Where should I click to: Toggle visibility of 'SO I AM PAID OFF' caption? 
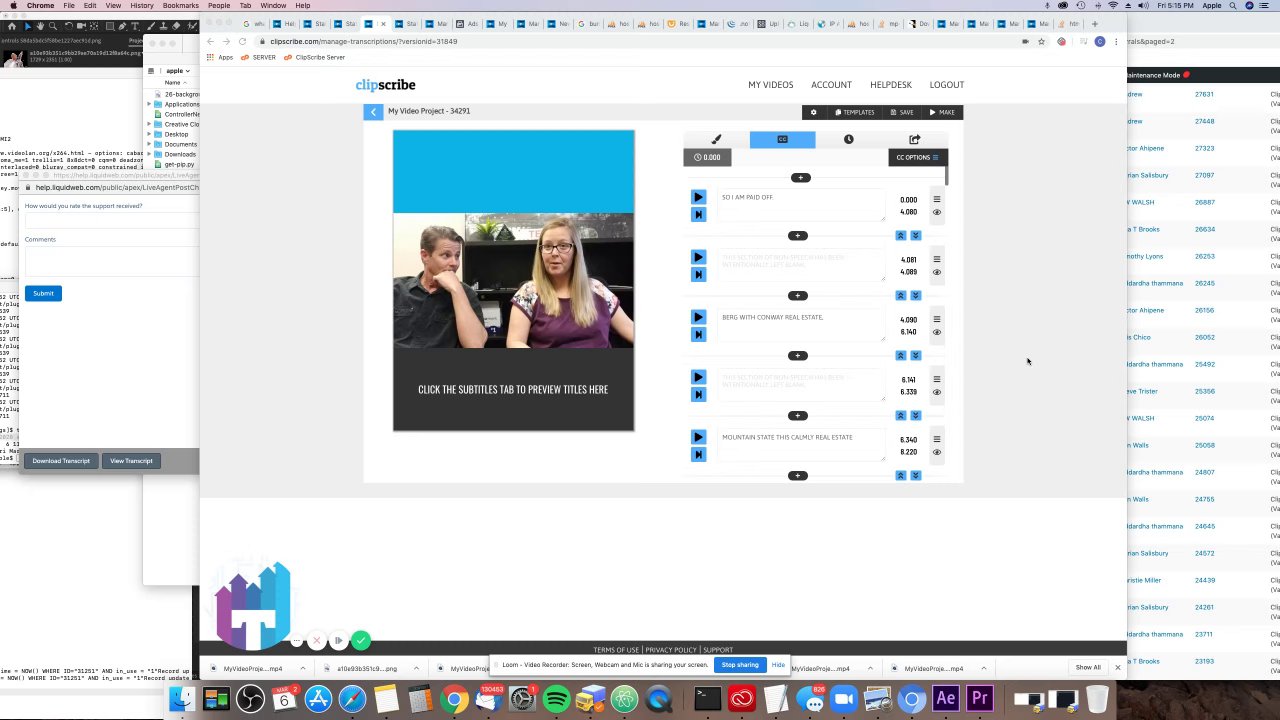[937, 212]
